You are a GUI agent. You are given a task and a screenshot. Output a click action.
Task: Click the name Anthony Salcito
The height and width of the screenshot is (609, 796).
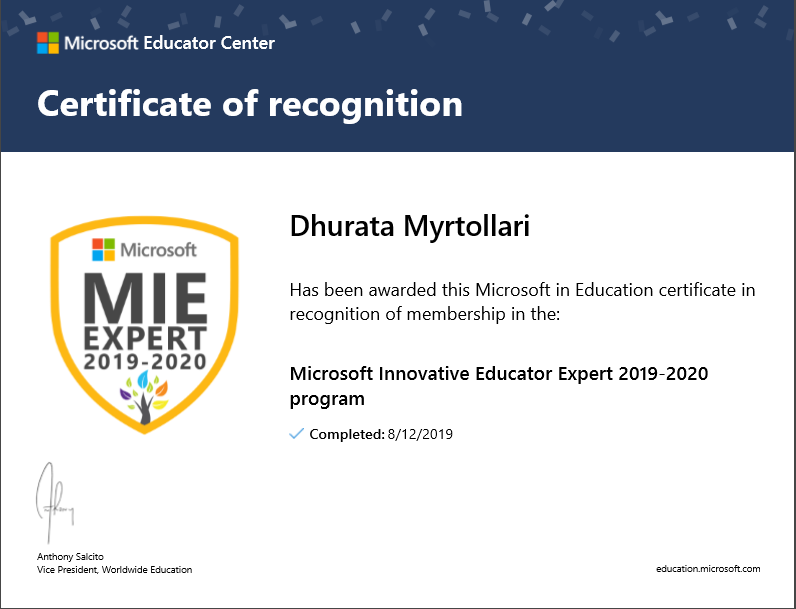(x=70, y=557)
